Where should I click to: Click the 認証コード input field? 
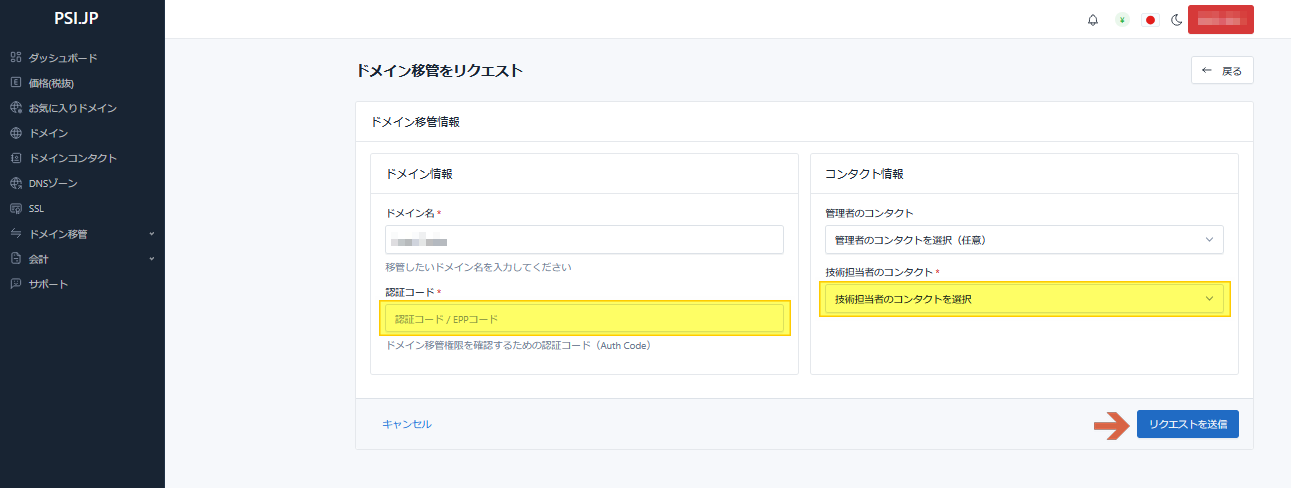click(584, 319)
